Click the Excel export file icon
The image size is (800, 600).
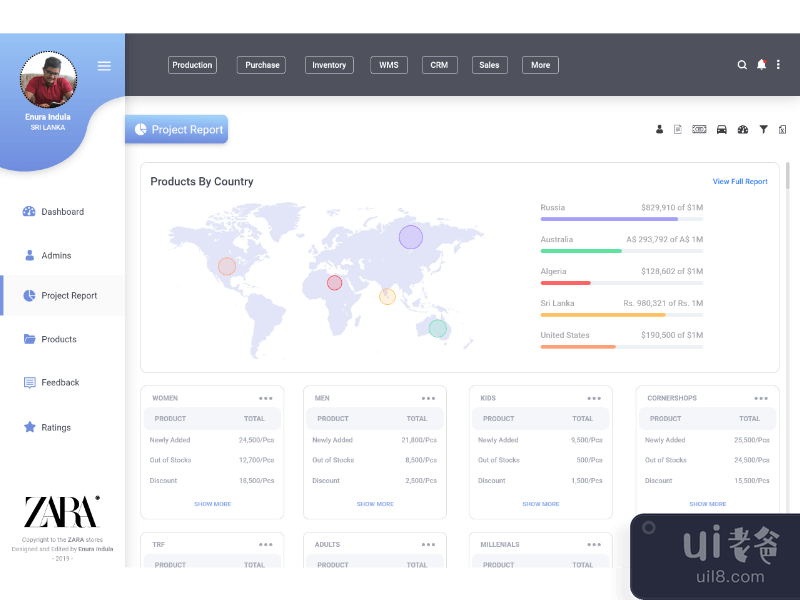782,129
